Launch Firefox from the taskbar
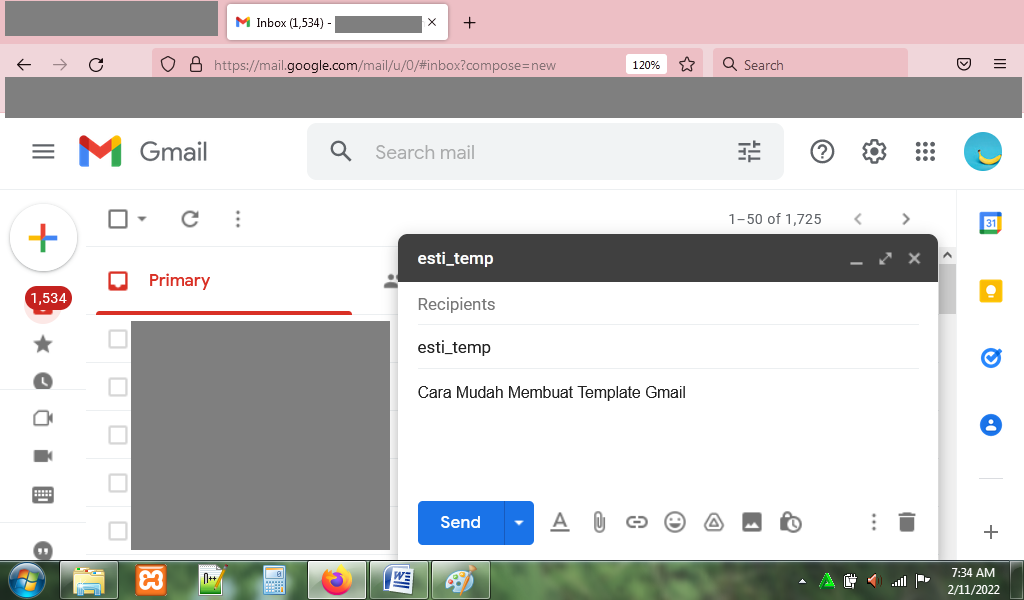This screenshot has height=600, width=1024. (336, 580)
